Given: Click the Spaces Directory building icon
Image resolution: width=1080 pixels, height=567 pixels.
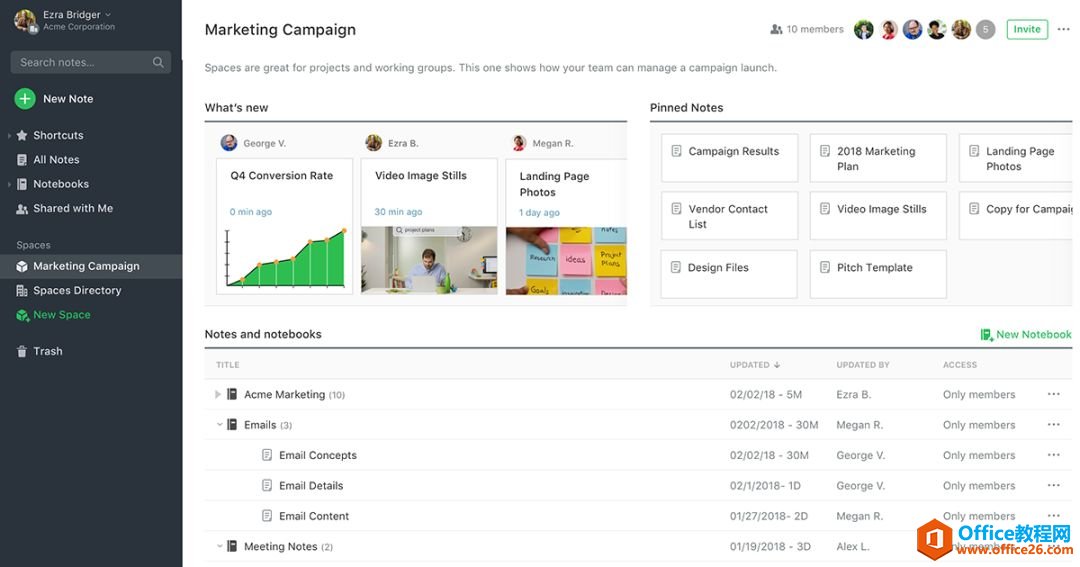Looking at the screenshot, I should [22, 291].
